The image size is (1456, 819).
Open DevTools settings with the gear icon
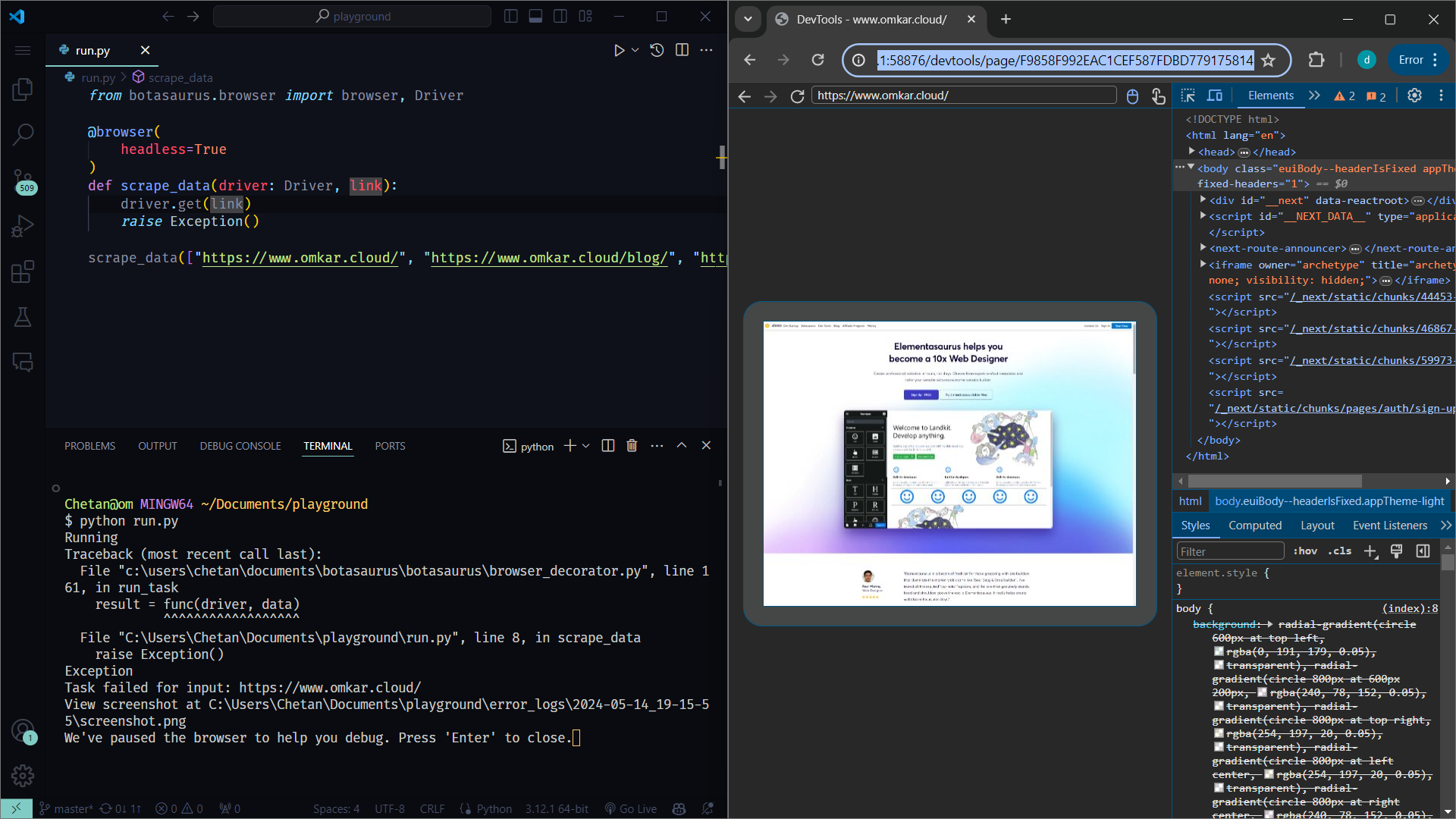coord(1415,96)
